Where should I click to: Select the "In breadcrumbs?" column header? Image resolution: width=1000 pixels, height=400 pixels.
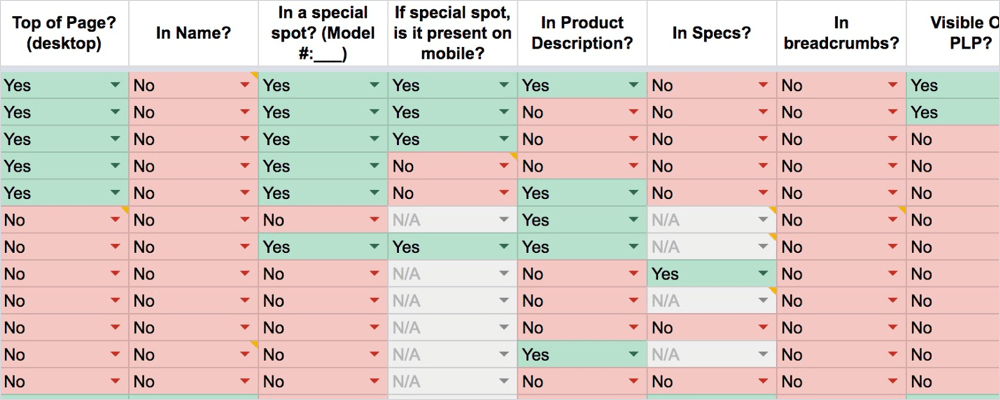pos(841,33)
